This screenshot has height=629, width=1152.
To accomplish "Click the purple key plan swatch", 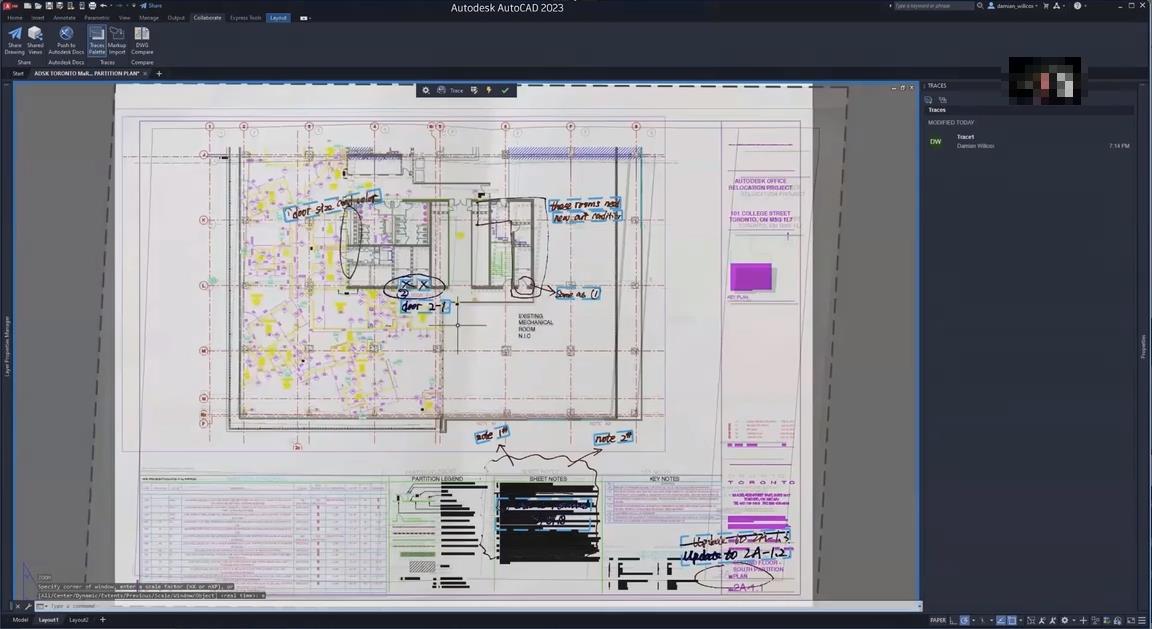I will (x=751, y=277).
